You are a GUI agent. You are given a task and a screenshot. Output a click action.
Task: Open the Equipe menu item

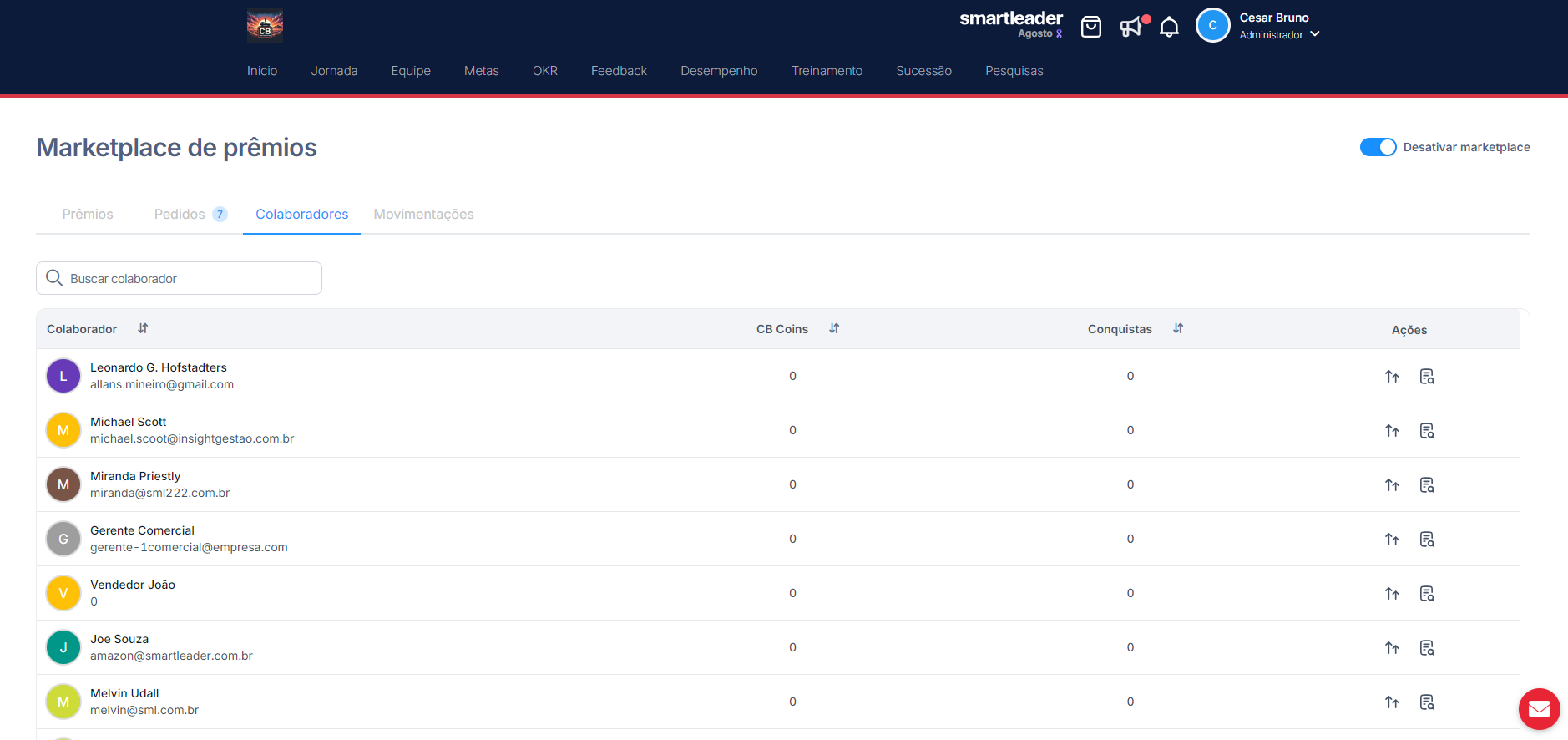coord(411,71)
